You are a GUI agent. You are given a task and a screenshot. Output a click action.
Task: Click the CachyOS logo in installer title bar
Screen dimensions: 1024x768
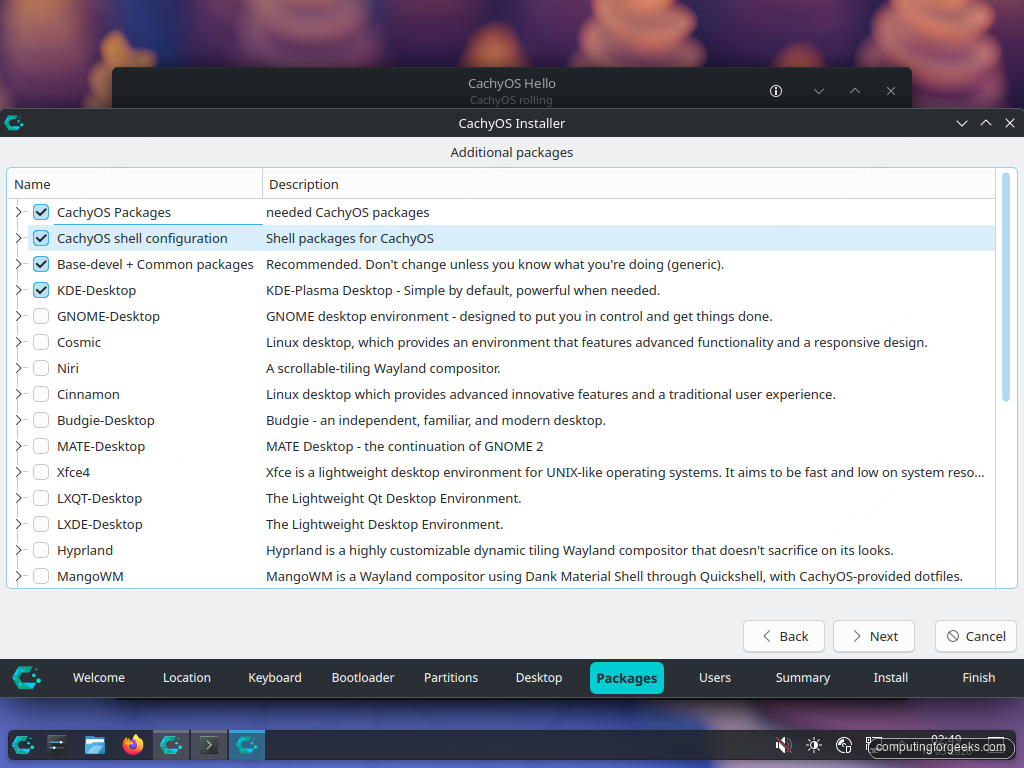(x=14, y=123)
